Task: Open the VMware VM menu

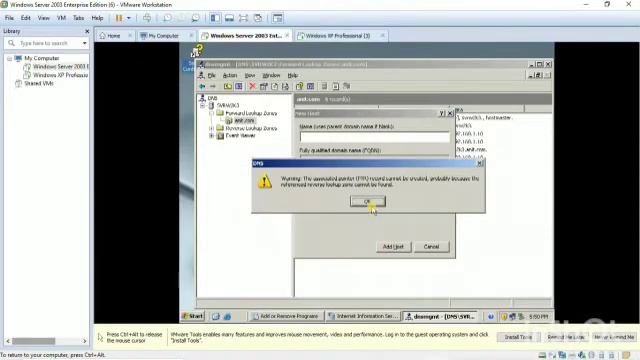Action: point(61,18)
